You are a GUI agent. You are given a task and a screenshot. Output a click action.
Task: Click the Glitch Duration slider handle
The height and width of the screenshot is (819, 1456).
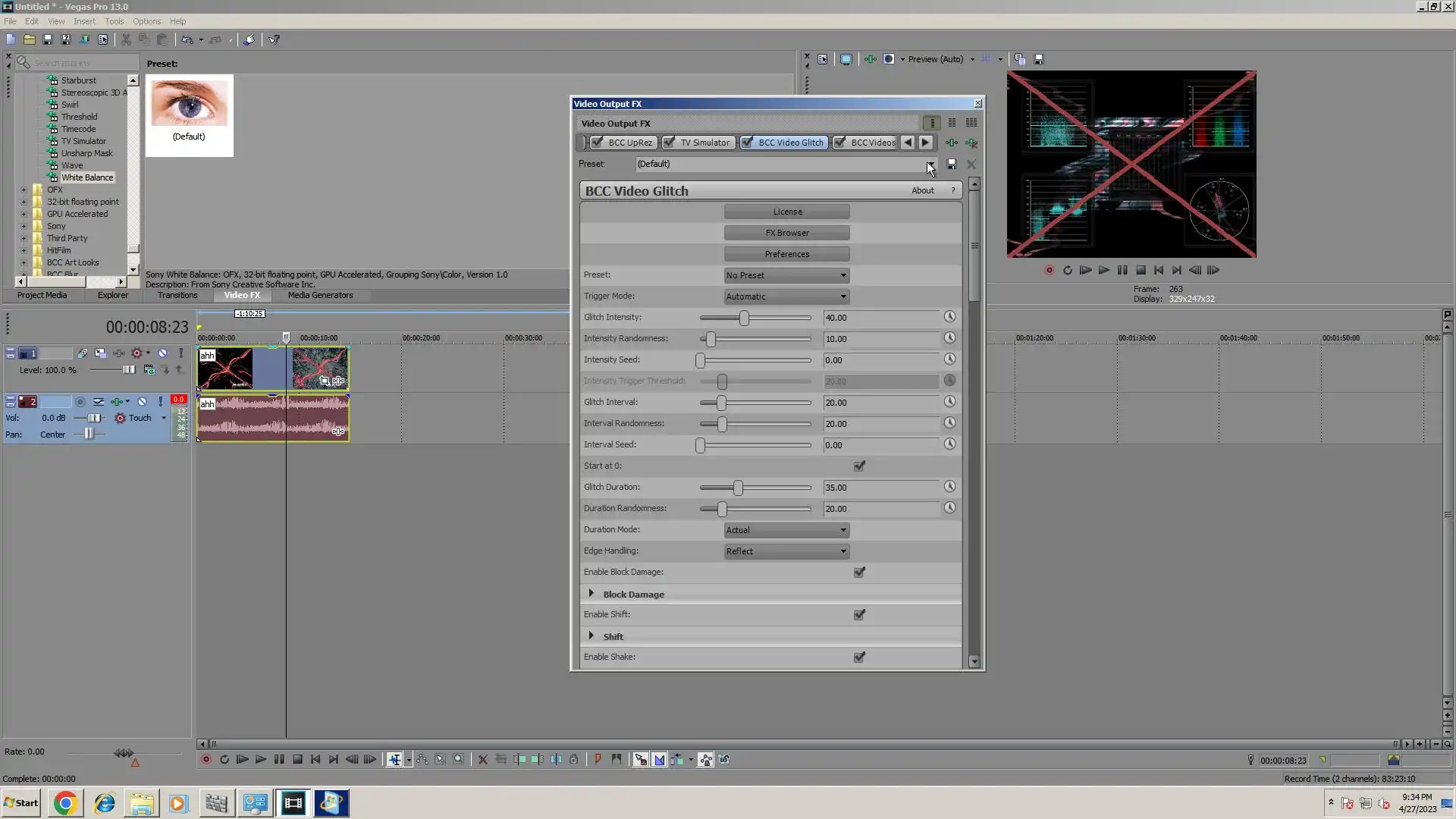coord(738,488)
